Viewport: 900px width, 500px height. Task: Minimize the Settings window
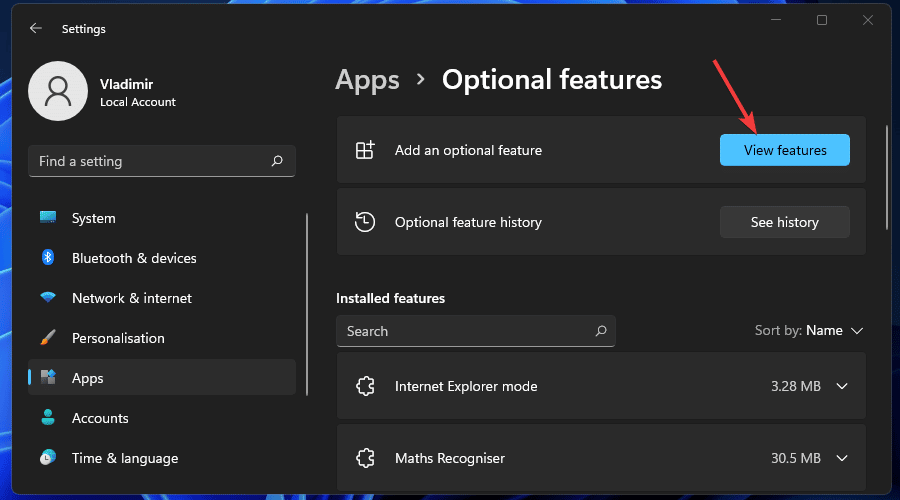coord(776,20)
